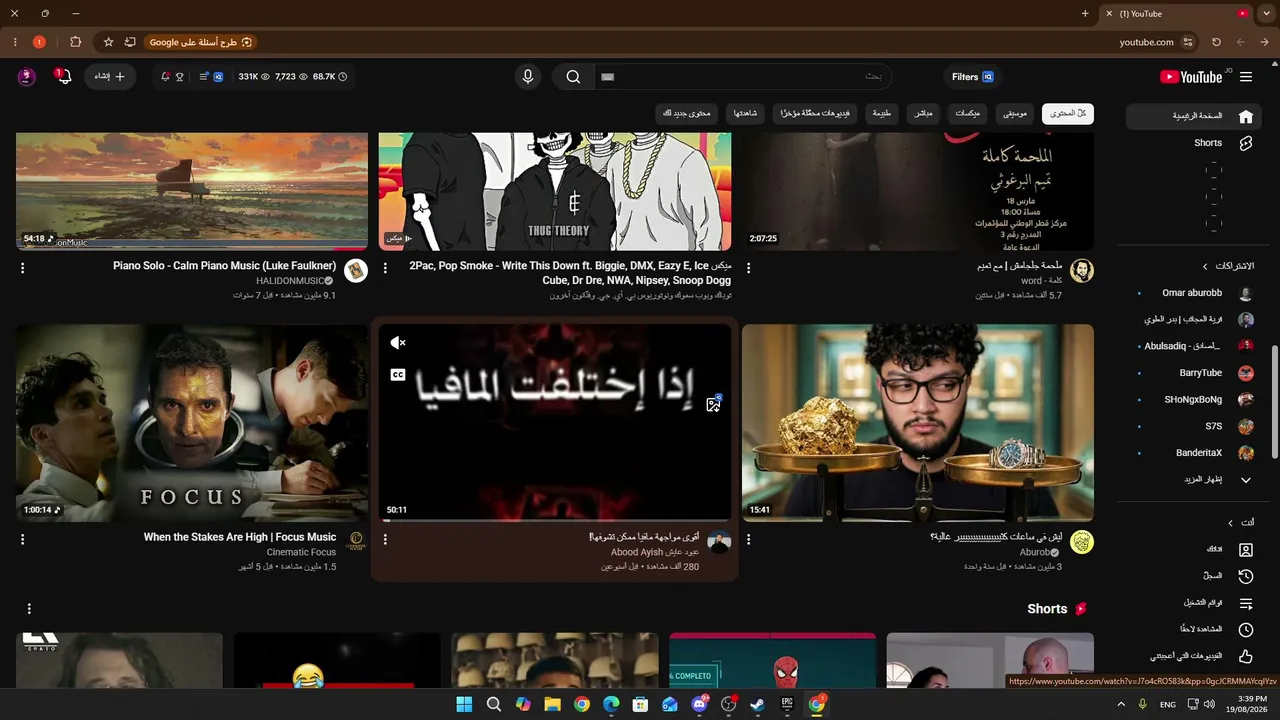This screenshot has height=720, width=1280.
Task: Open the Focus astronaut video thumbnail
Action: 192,423
